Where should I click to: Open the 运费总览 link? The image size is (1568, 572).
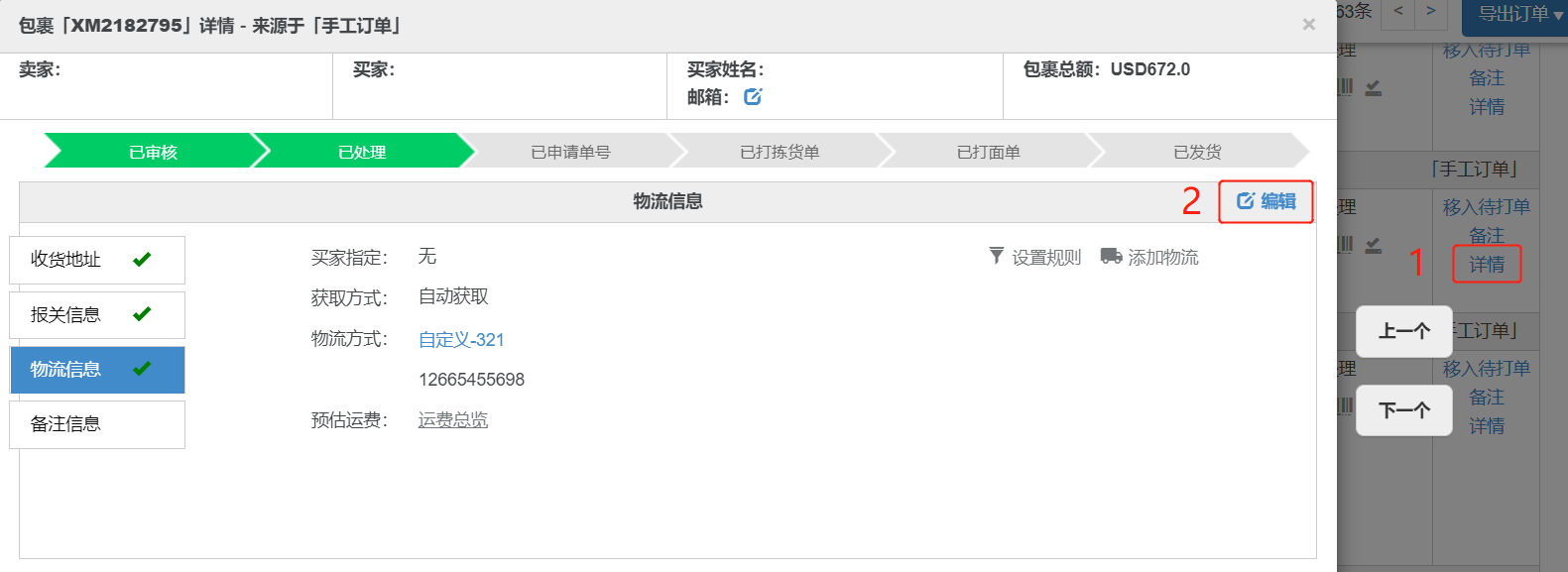point(453,420)
